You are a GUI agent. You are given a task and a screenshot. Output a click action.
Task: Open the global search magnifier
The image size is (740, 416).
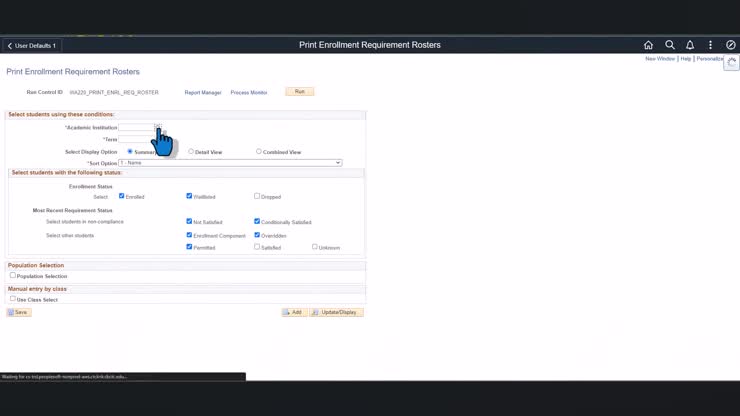coord(670,45)
